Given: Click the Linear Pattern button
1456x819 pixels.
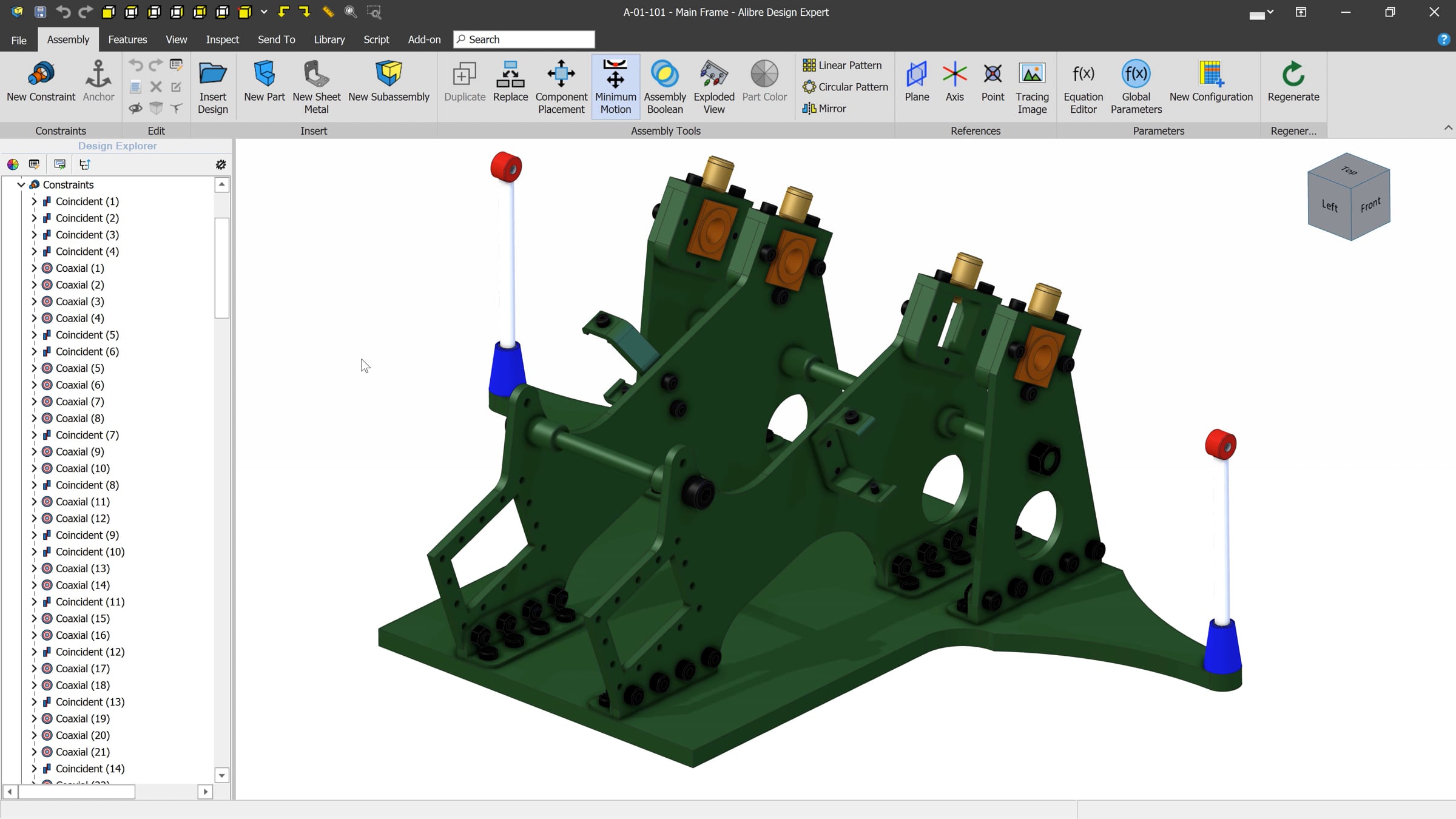Looking at the screenshot, I should [x=842, y=65].
